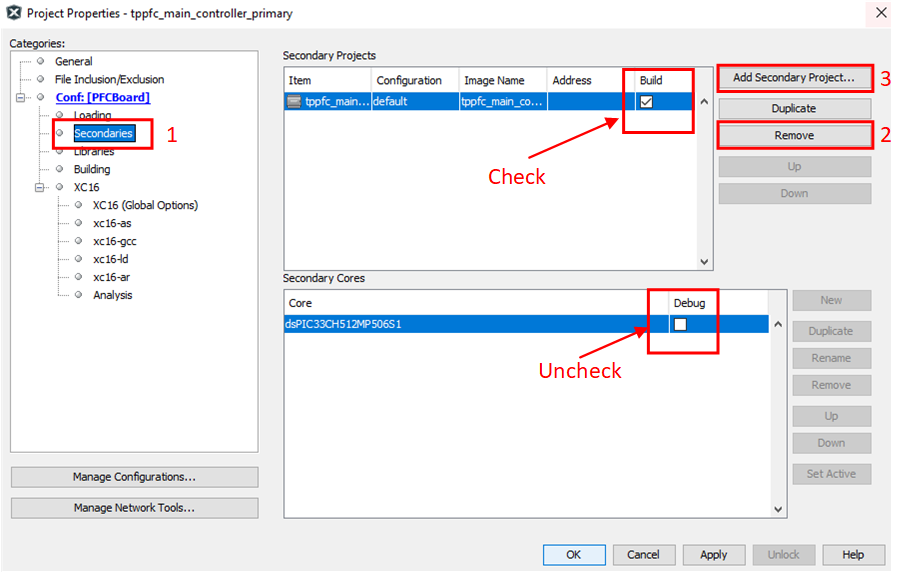Click the Debug column header
905x573 pixels.
(x=719, y=303)
